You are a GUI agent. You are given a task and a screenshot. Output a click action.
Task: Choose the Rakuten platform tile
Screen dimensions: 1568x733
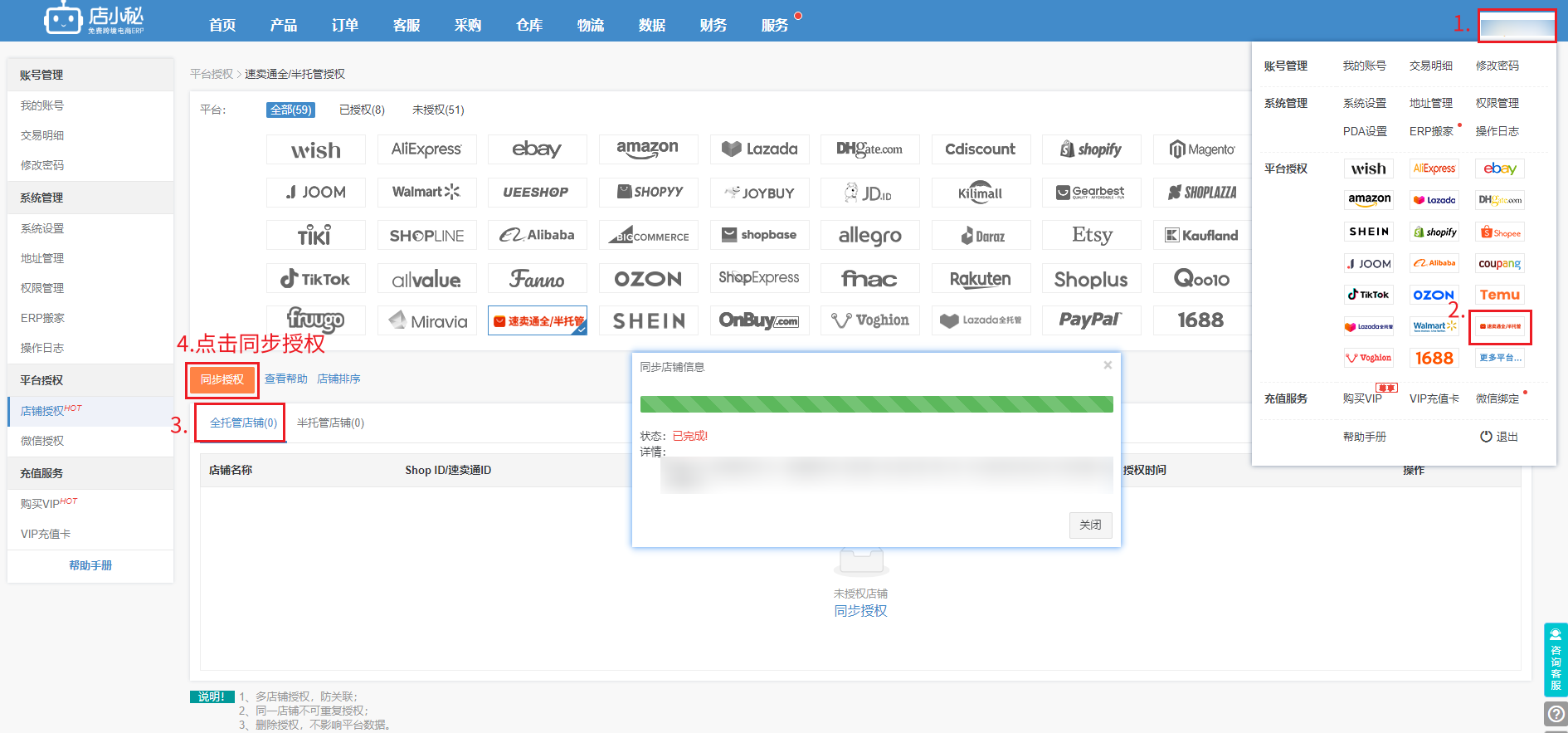point(981,279)
